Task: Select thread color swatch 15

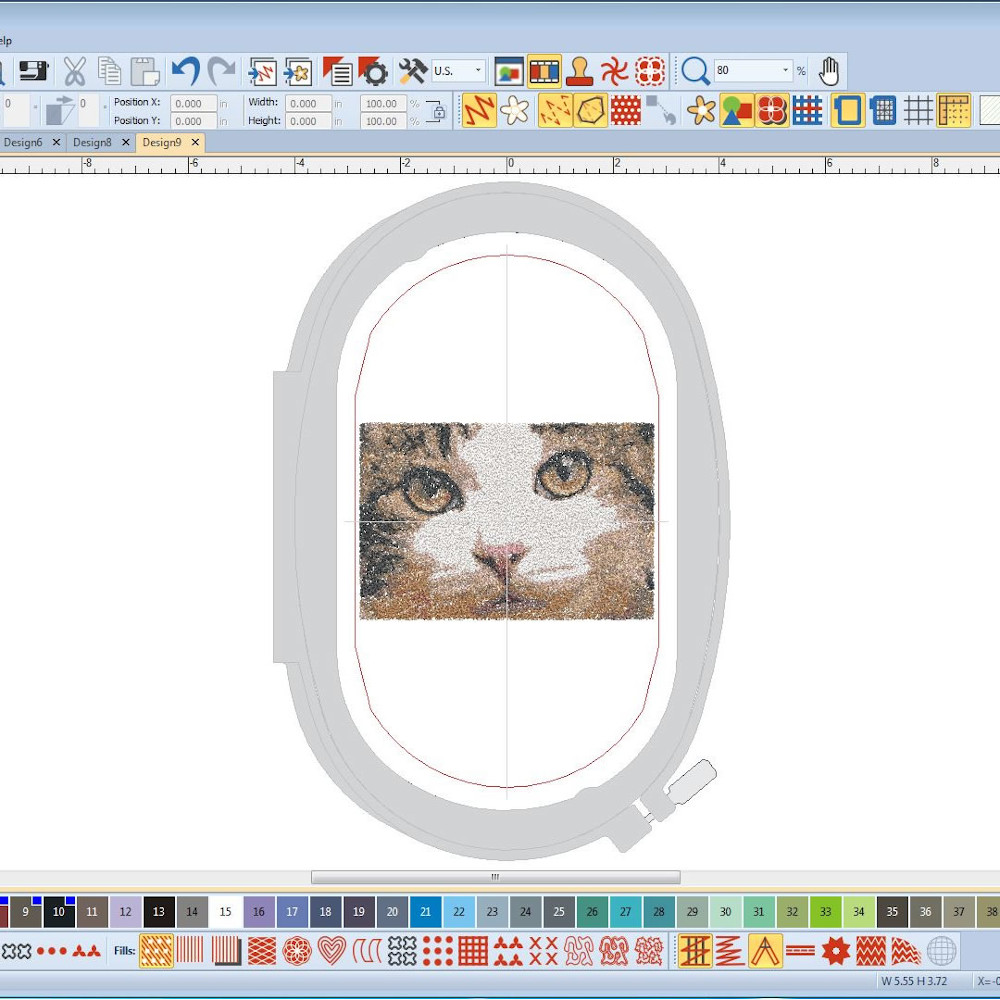Action: pyautogui.click(x=225, y=911)
